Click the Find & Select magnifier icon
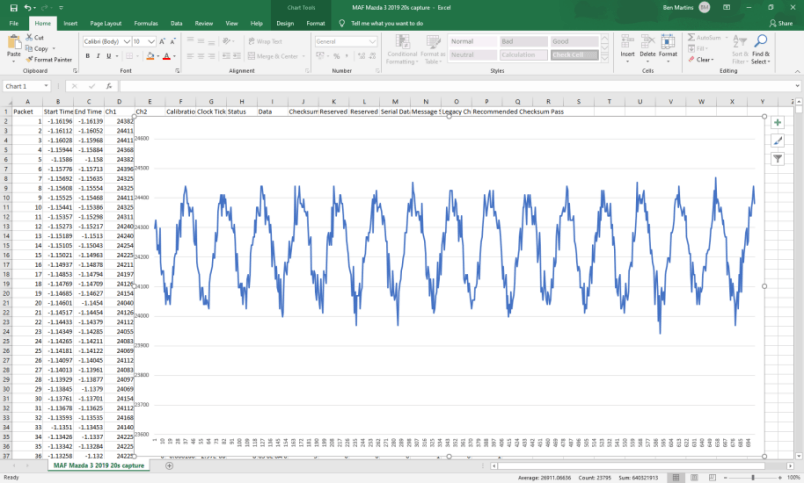Viewport: 804px width, 483px height. [x=761, y=41]
